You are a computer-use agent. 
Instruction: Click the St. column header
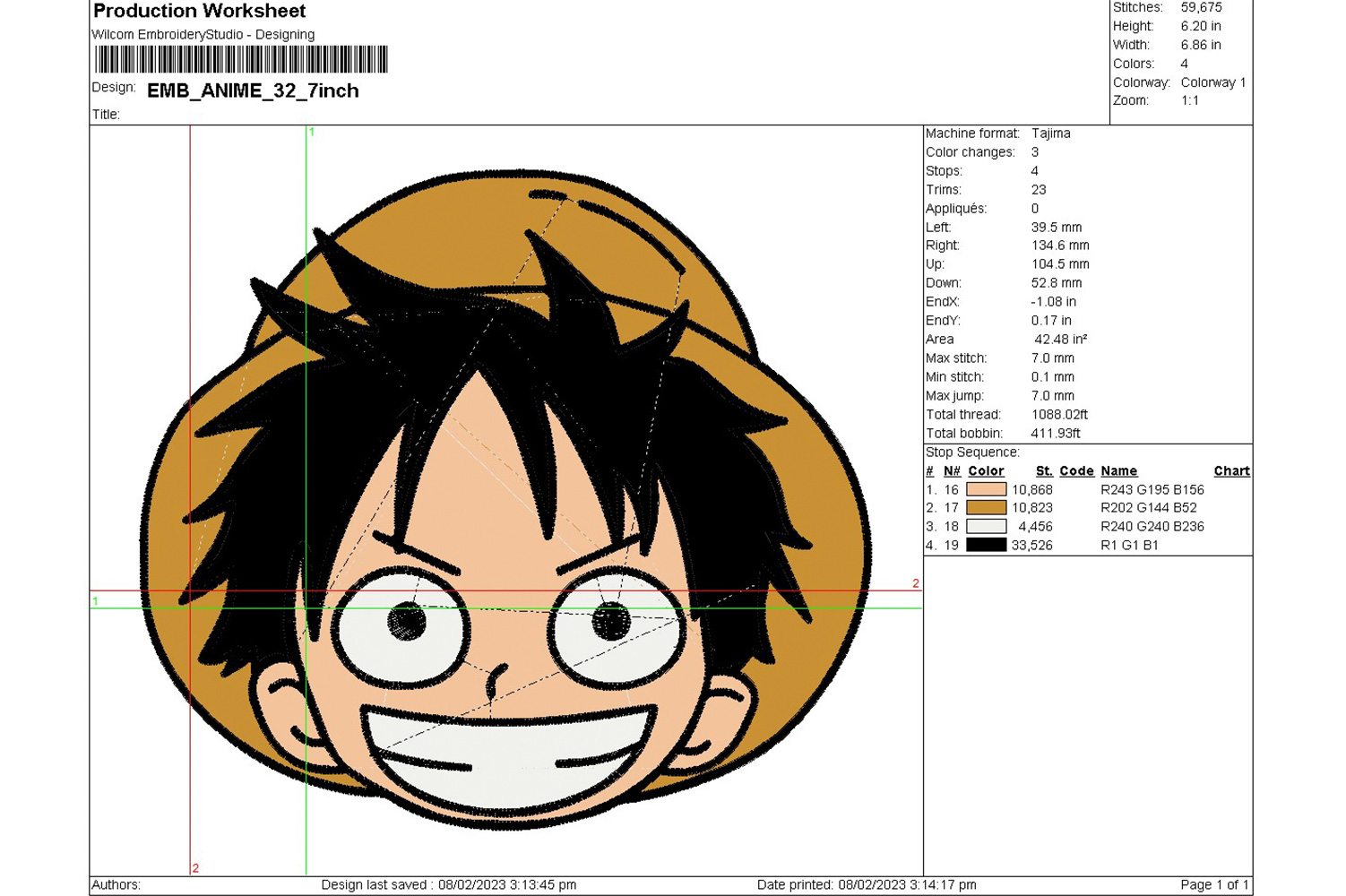pos(1044,471)
